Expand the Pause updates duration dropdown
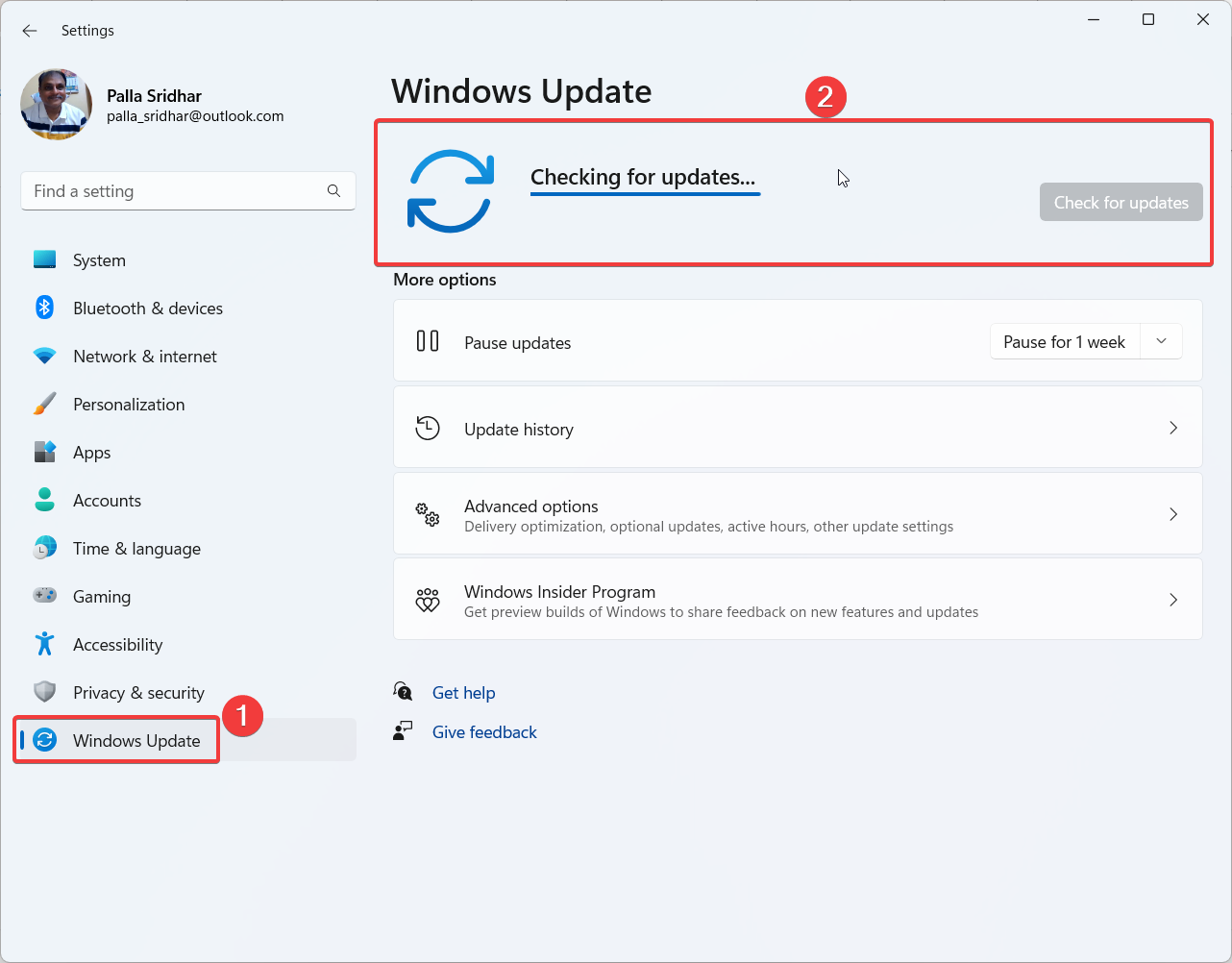The width and height of the screenshot is (1232, 963). 1161,341
